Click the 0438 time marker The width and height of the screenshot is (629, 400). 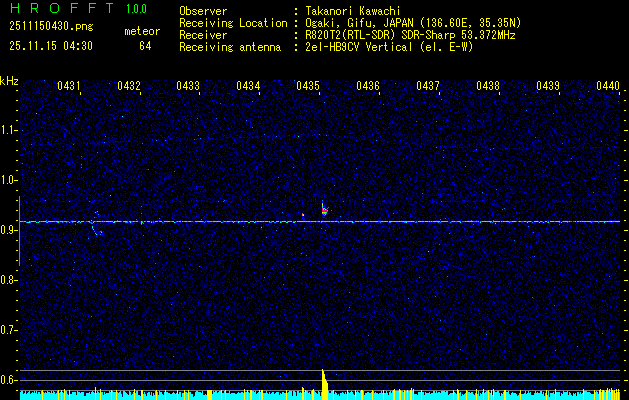[x=488, y=86]
